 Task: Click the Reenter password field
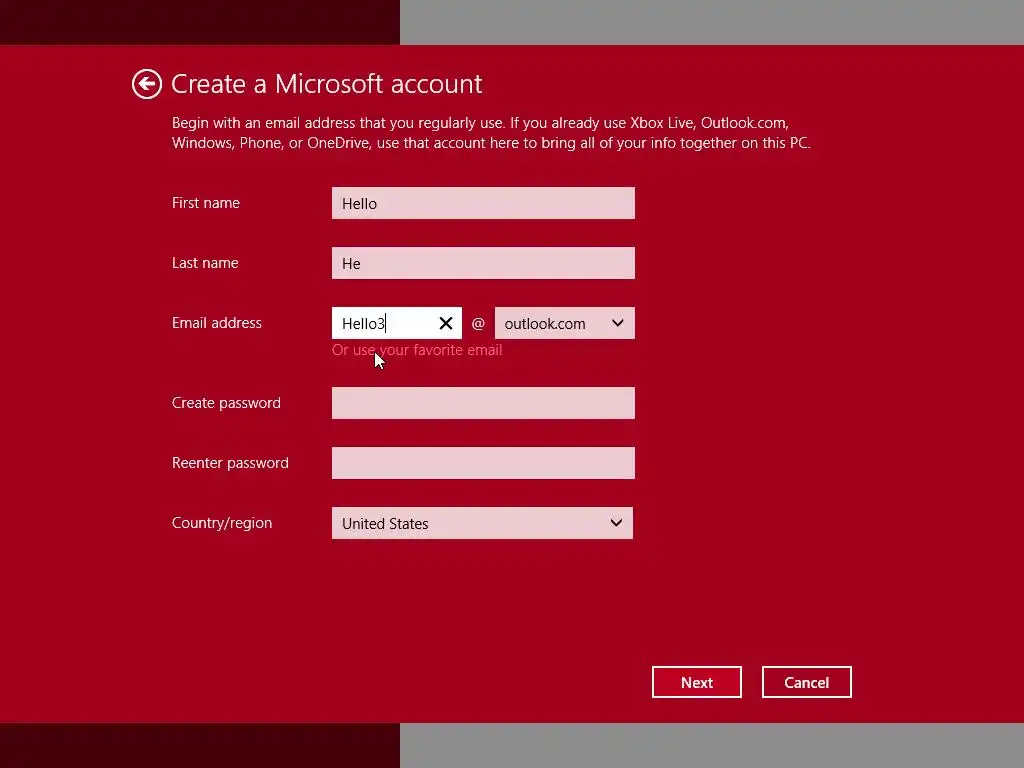(483, 463)
